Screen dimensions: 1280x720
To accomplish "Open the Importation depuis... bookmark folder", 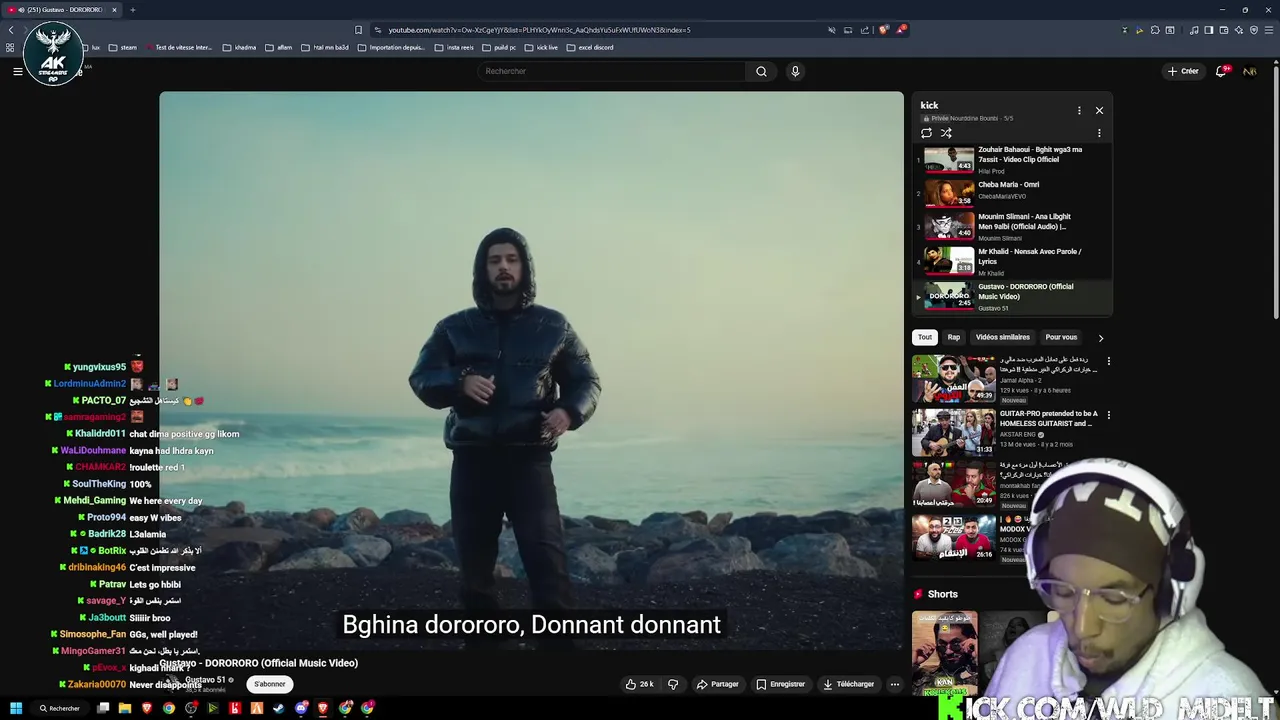I will tap(391, 47).
